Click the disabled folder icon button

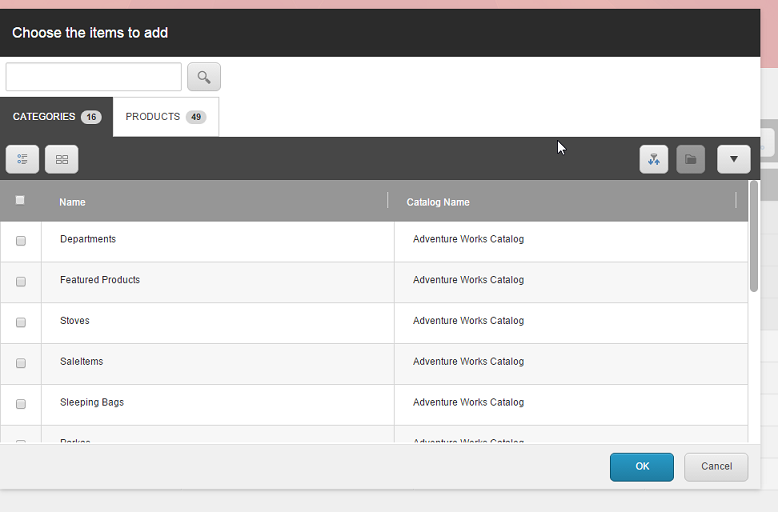(x=690, y=159)
